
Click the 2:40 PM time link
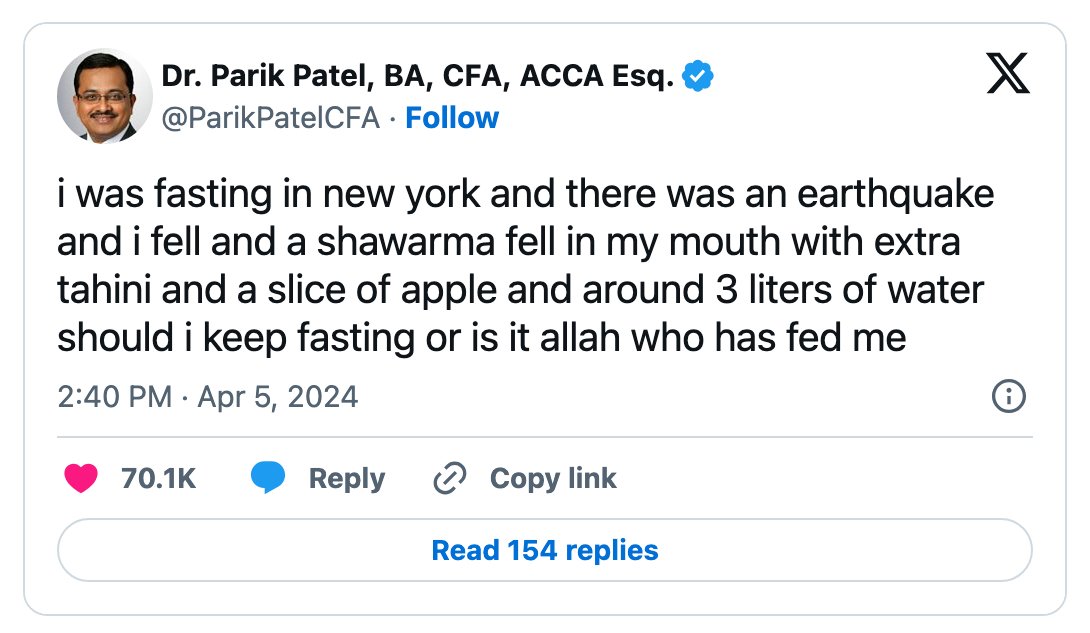pos(115,397)
